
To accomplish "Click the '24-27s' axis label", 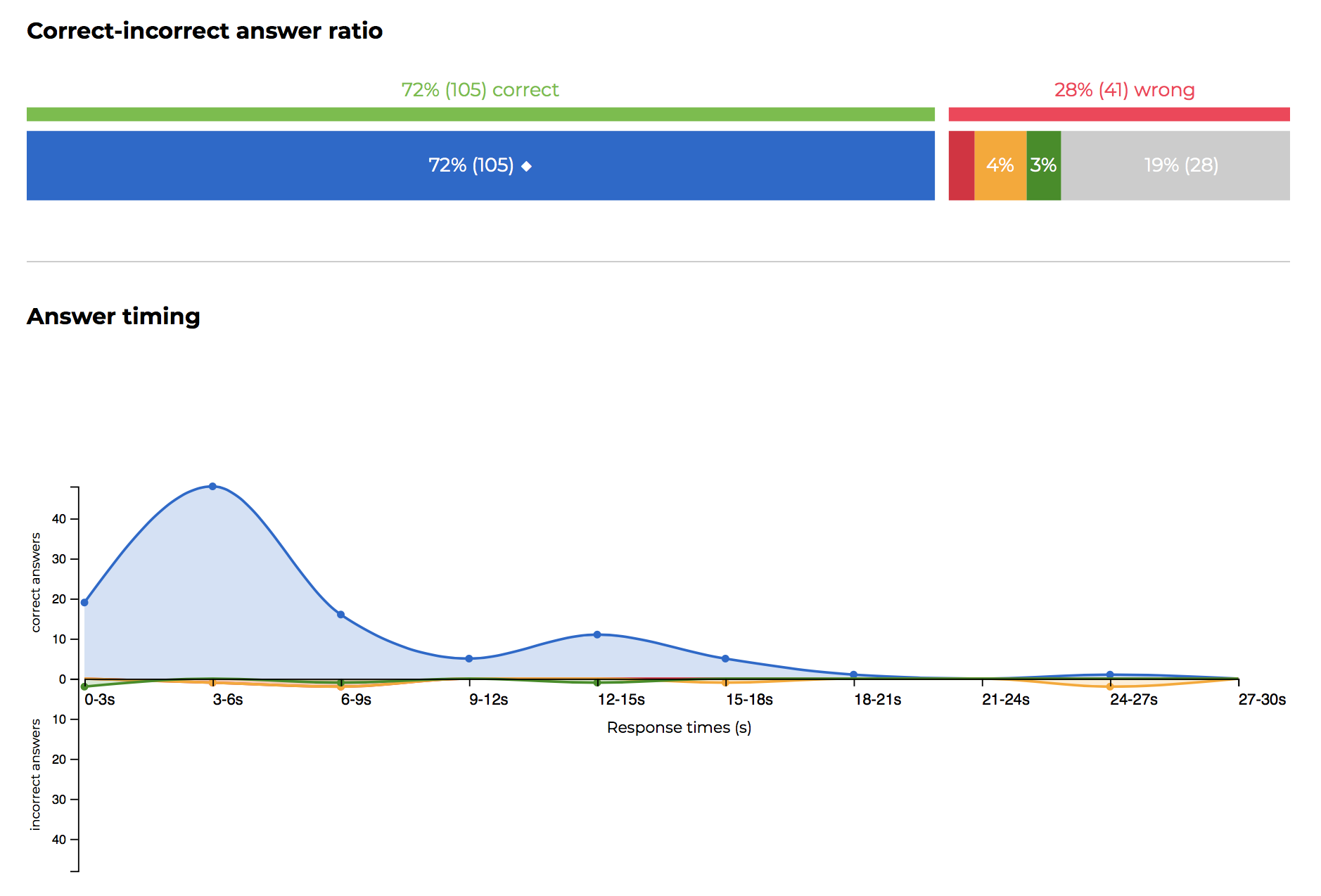I will (x=1134, y=699).
